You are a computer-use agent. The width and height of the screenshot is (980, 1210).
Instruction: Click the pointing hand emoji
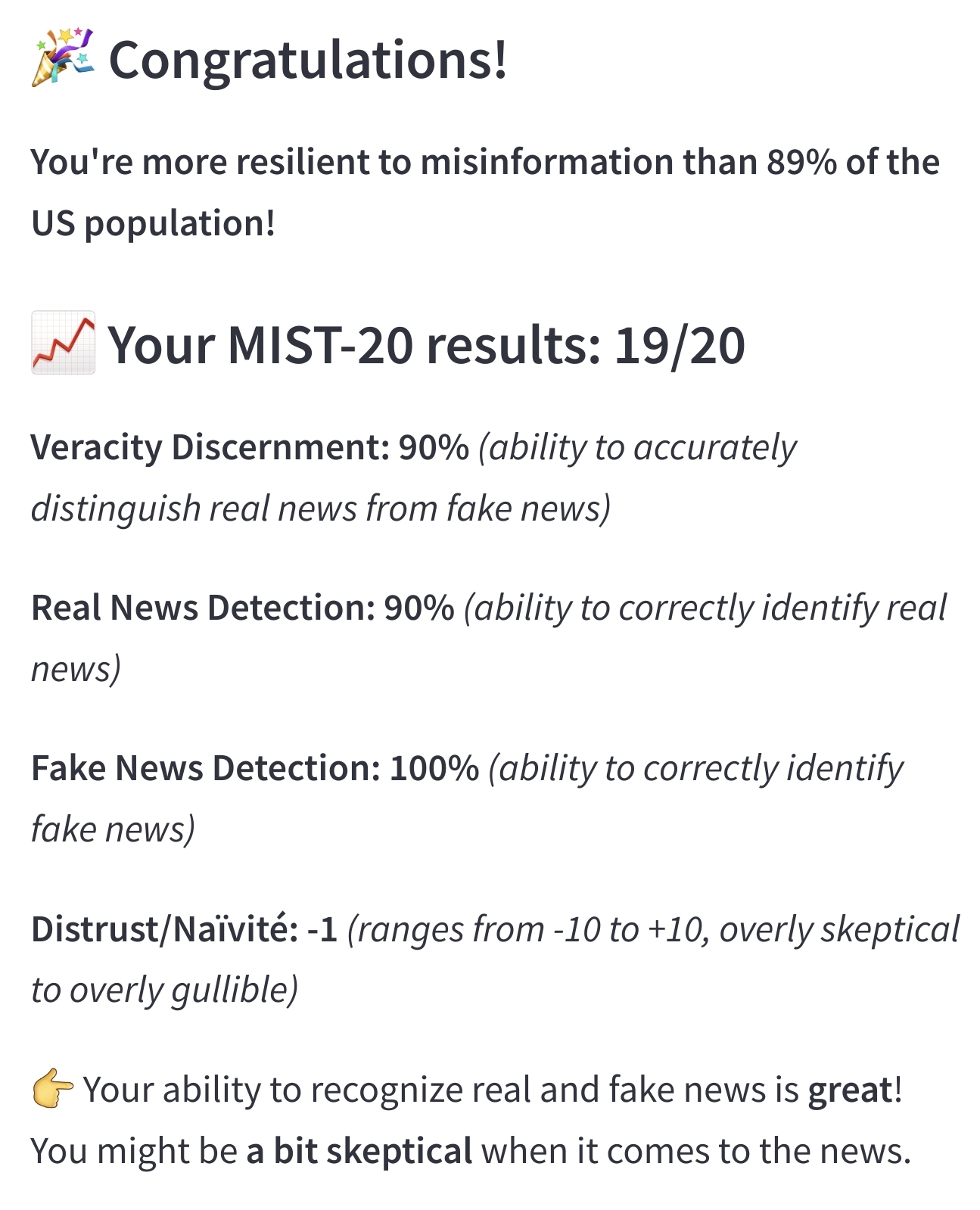click(x=53, y=1089)
